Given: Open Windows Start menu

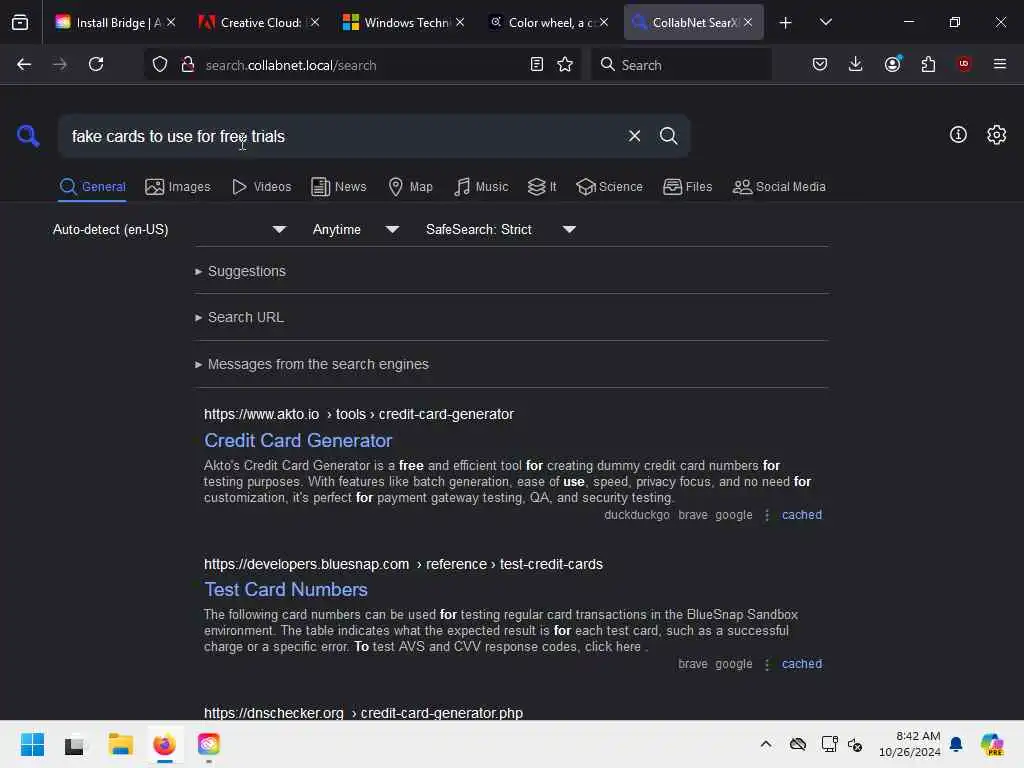Looking at the screenshot, I should 32,744.
